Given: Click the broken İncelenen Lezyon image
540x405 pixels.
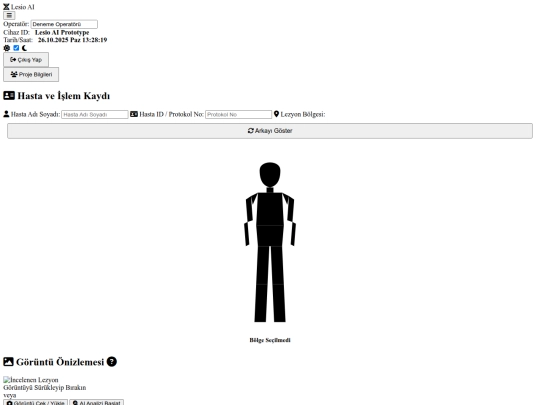Looking at the screenshot, I should [x=31, y=380].
